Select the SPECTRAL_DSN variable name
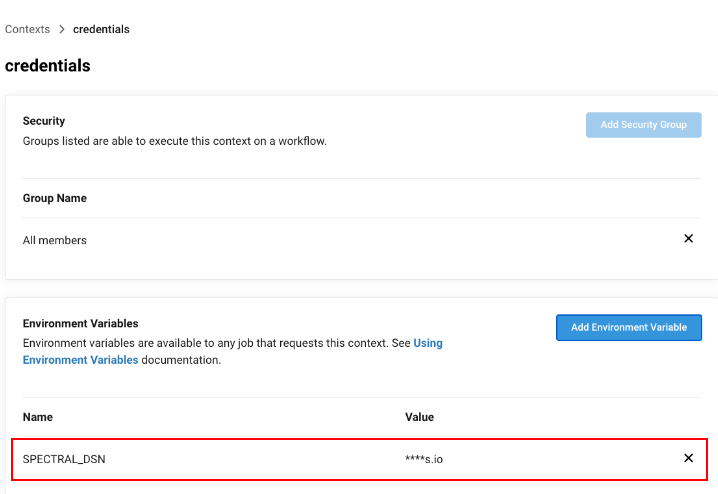This screenshot has width=718, height=494. point(64,459)
